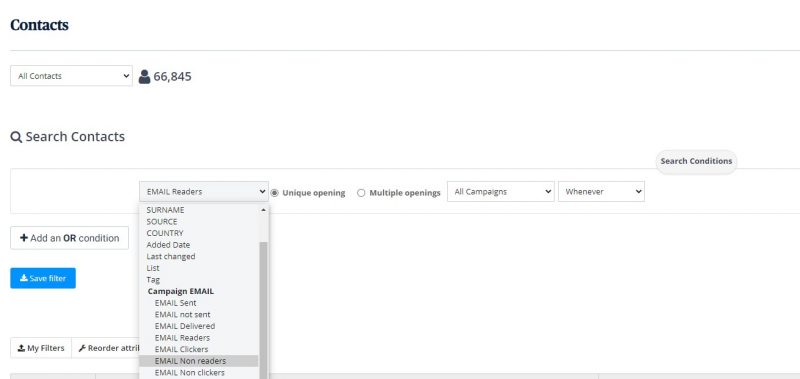Select the Multiple openings radio button
Screen dimensions: 800x379
coord(361,193)
